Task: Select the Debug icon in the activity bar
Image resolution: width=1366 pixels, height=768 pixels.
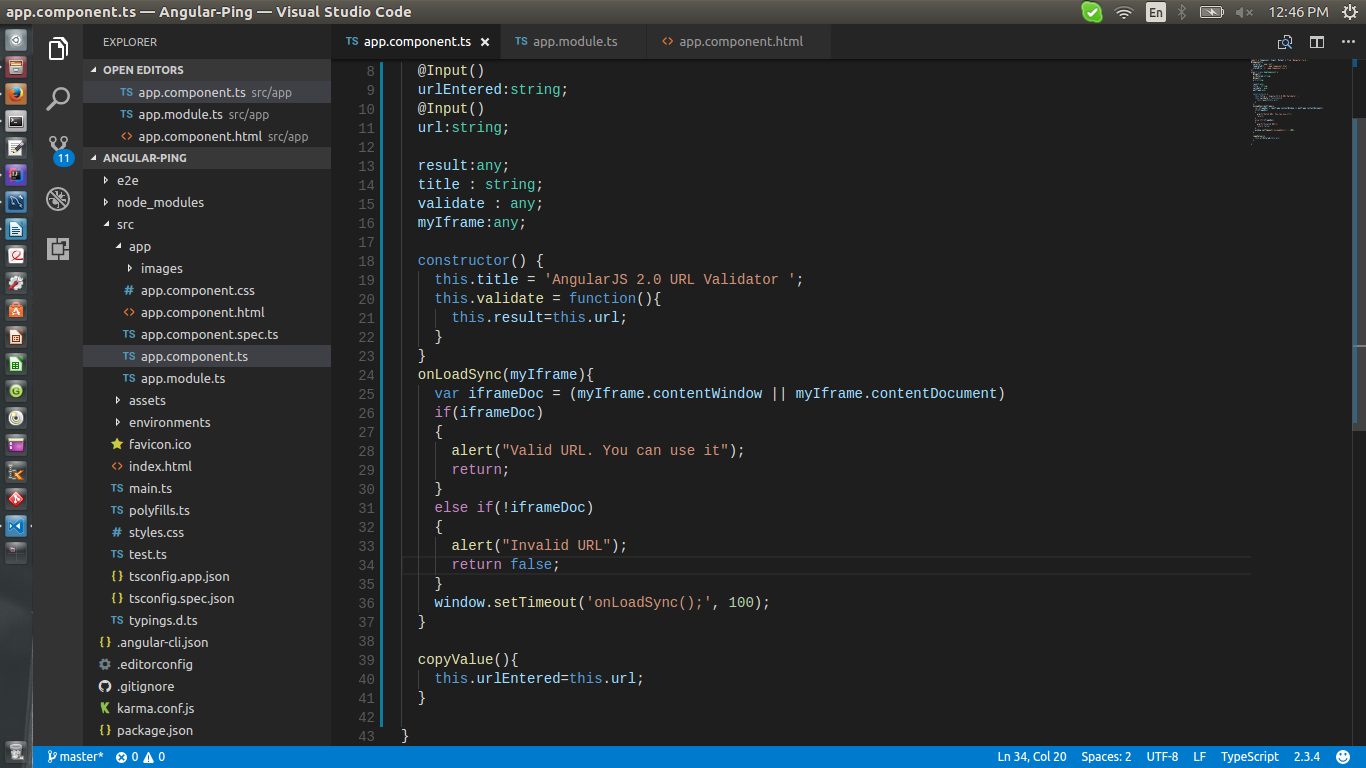Action: pos(57,199)
